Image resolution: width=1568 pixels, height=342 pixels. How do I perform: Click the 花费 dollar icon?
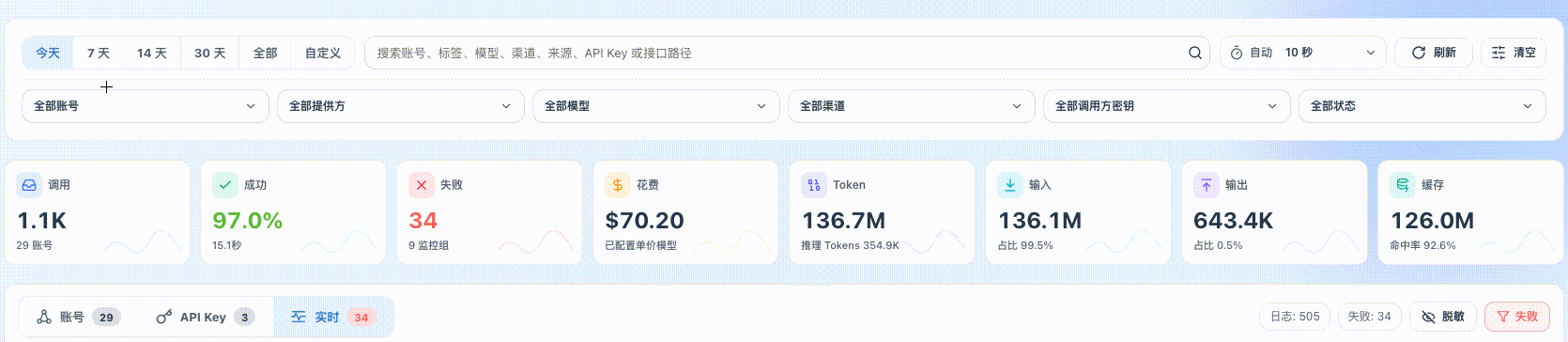(618, 185)
